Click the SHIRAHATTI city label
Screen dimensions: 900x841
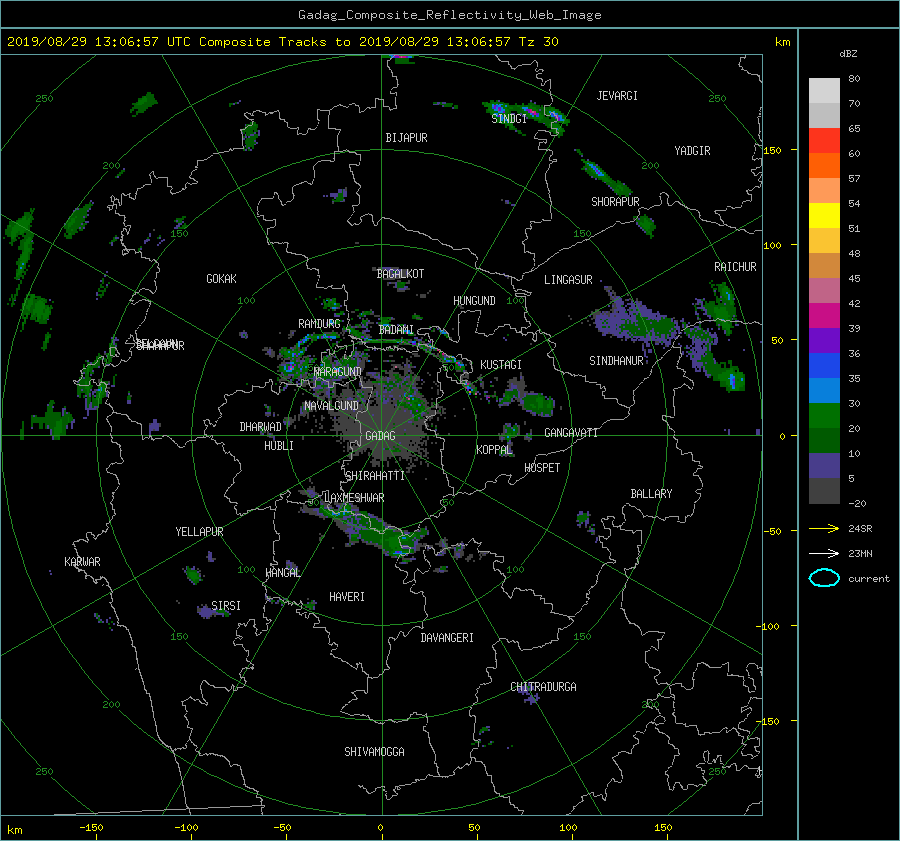pyautogui.click(x=375, y=476)
